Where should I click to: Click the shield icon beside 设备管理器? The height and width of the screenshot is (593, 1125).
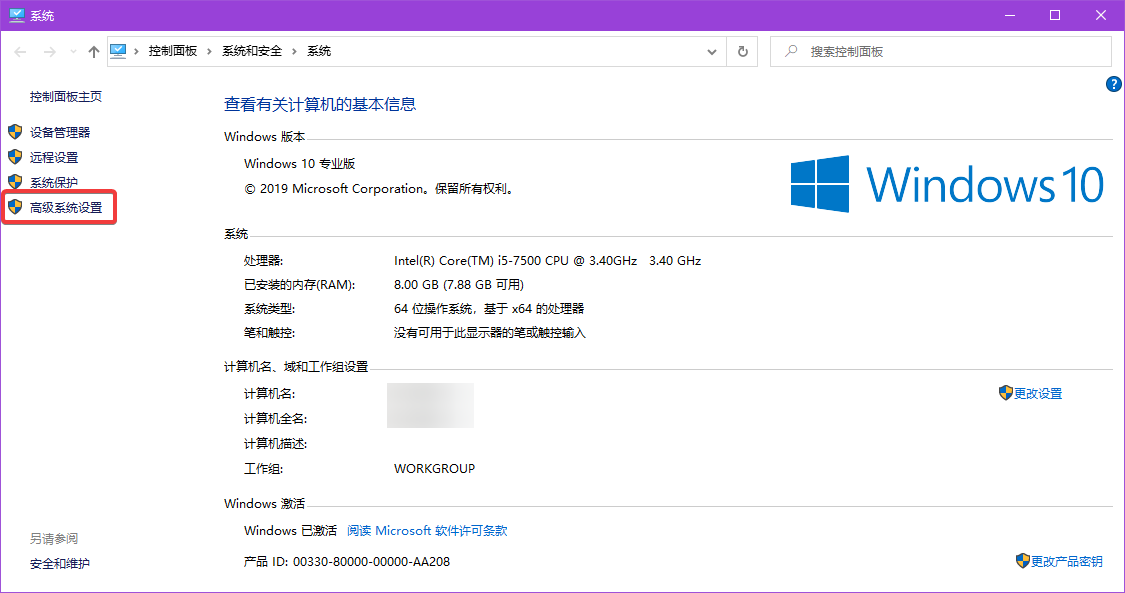(14, 132)
